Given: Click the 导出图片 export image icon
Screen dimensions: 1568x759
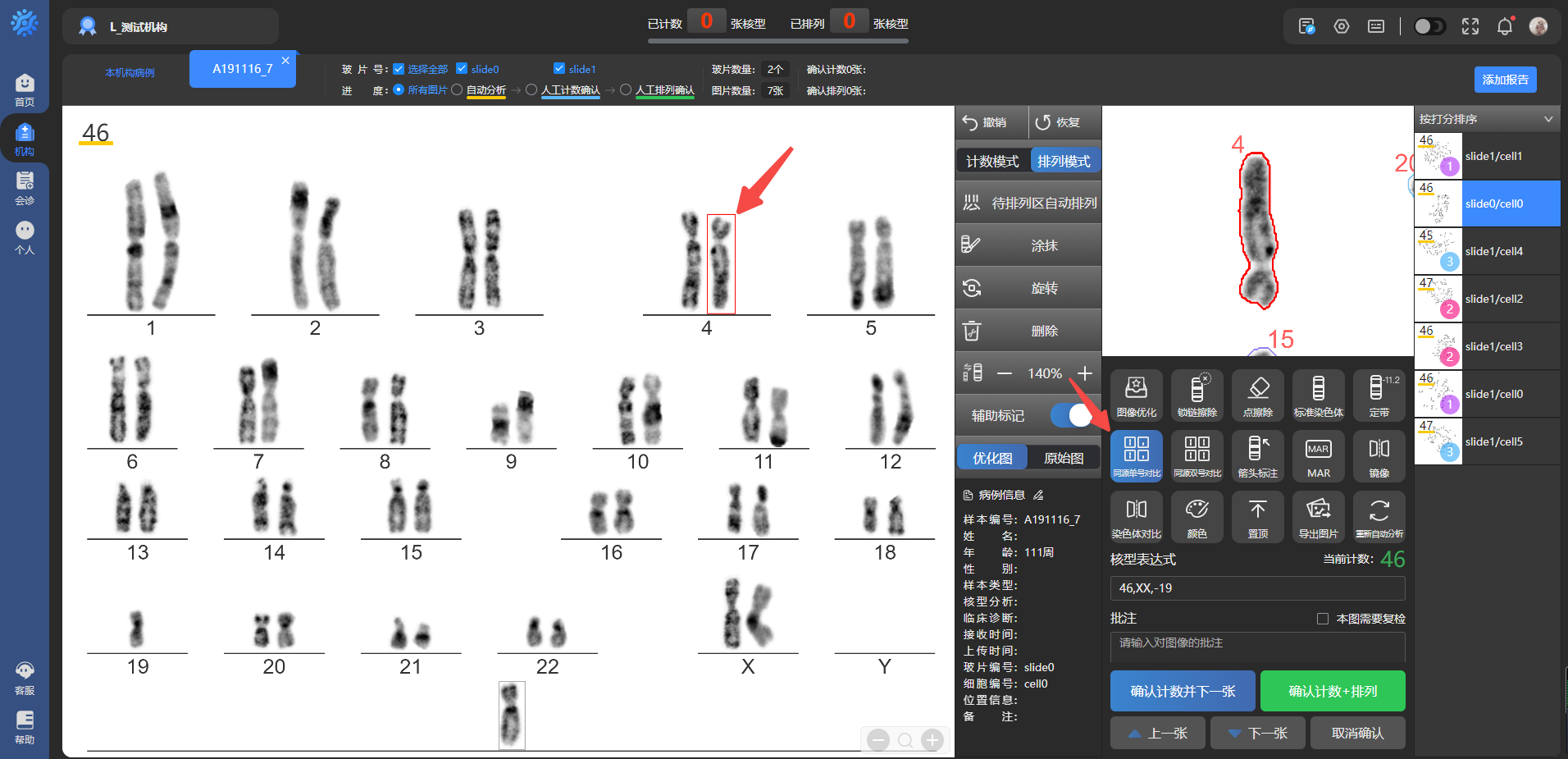Looking at the screenshot, I should 1318,516.
